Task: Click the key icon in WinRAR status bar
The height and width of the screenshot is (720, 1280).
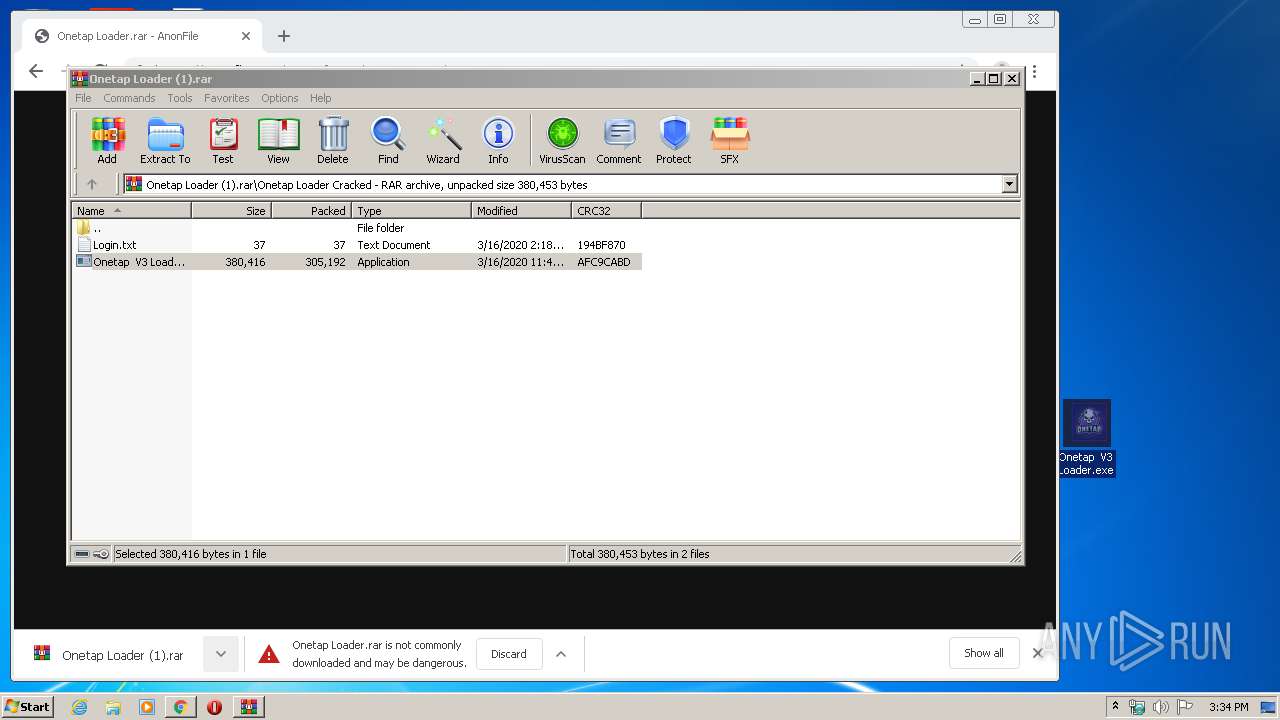Action: point(101,554)
